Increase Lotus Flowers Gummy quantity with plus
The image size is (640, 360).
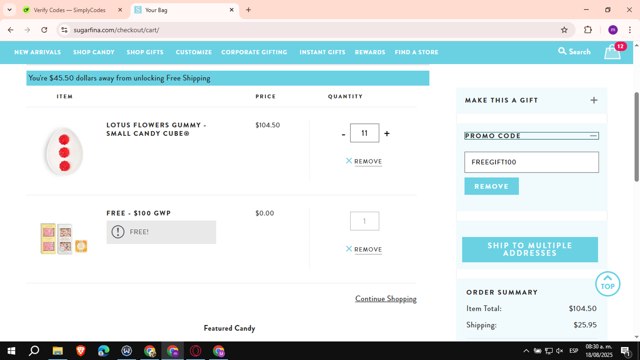(387, 133)
